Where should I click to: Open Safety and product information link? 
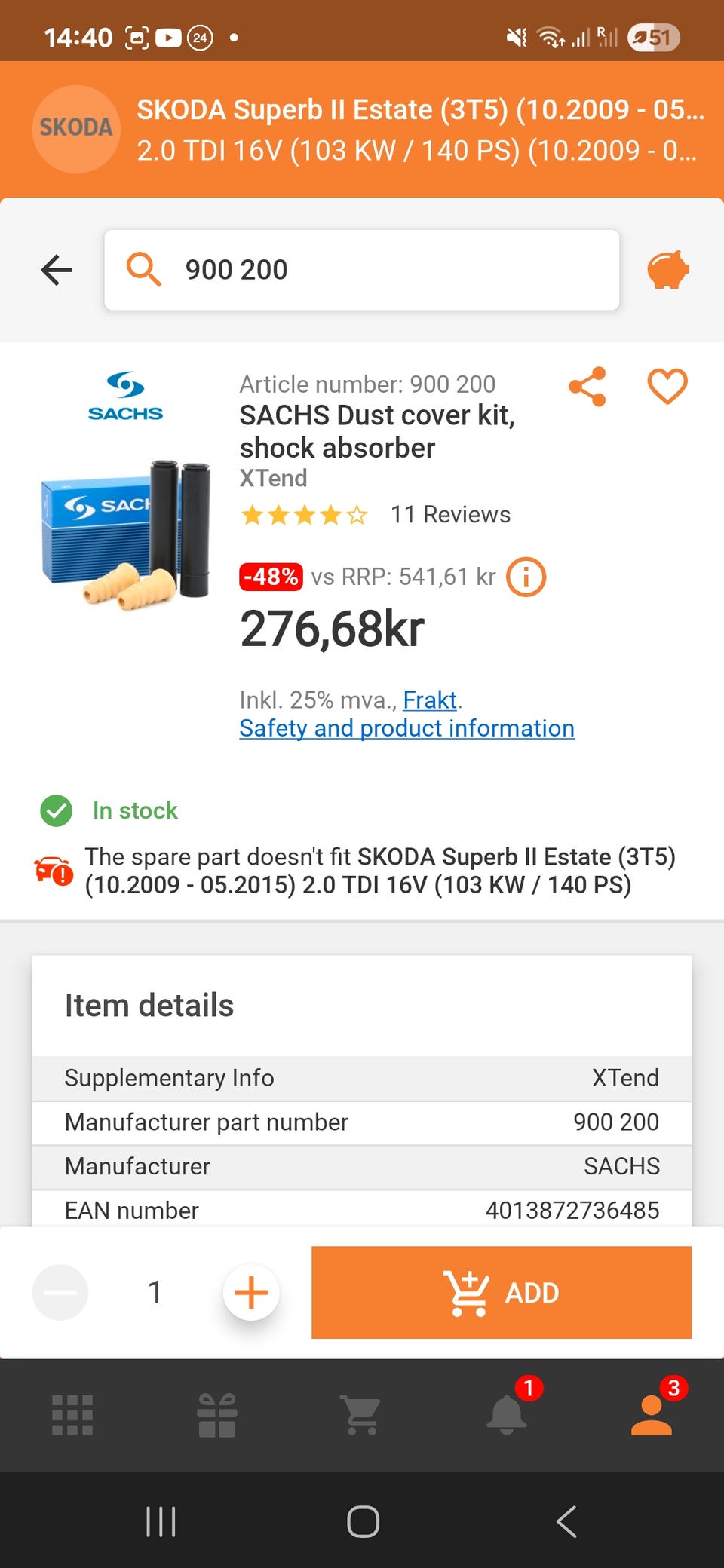(406, 728)
